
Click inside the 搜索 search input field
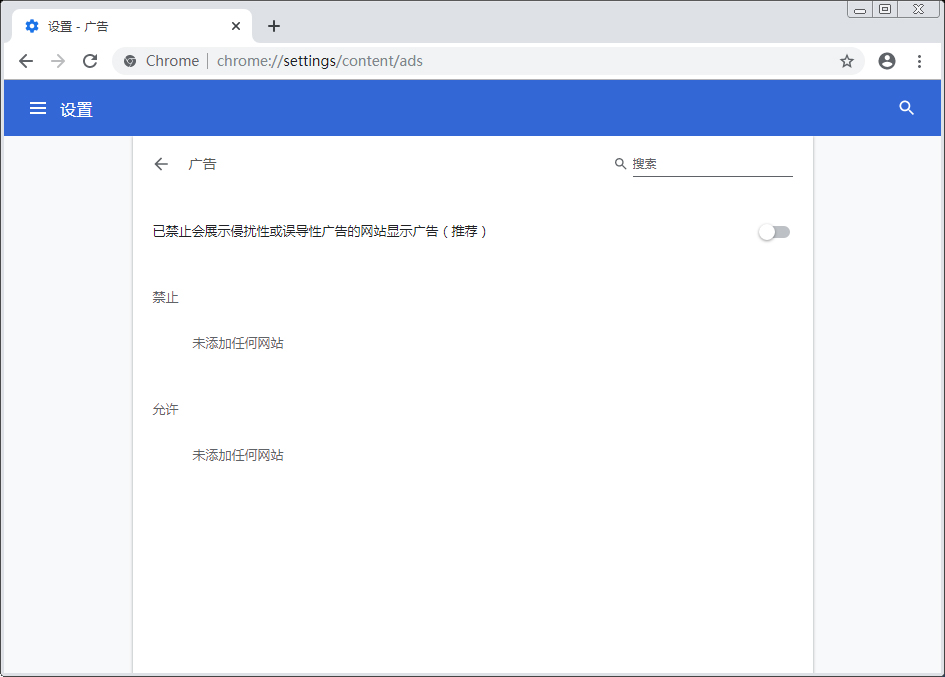(x=710, y=164)
